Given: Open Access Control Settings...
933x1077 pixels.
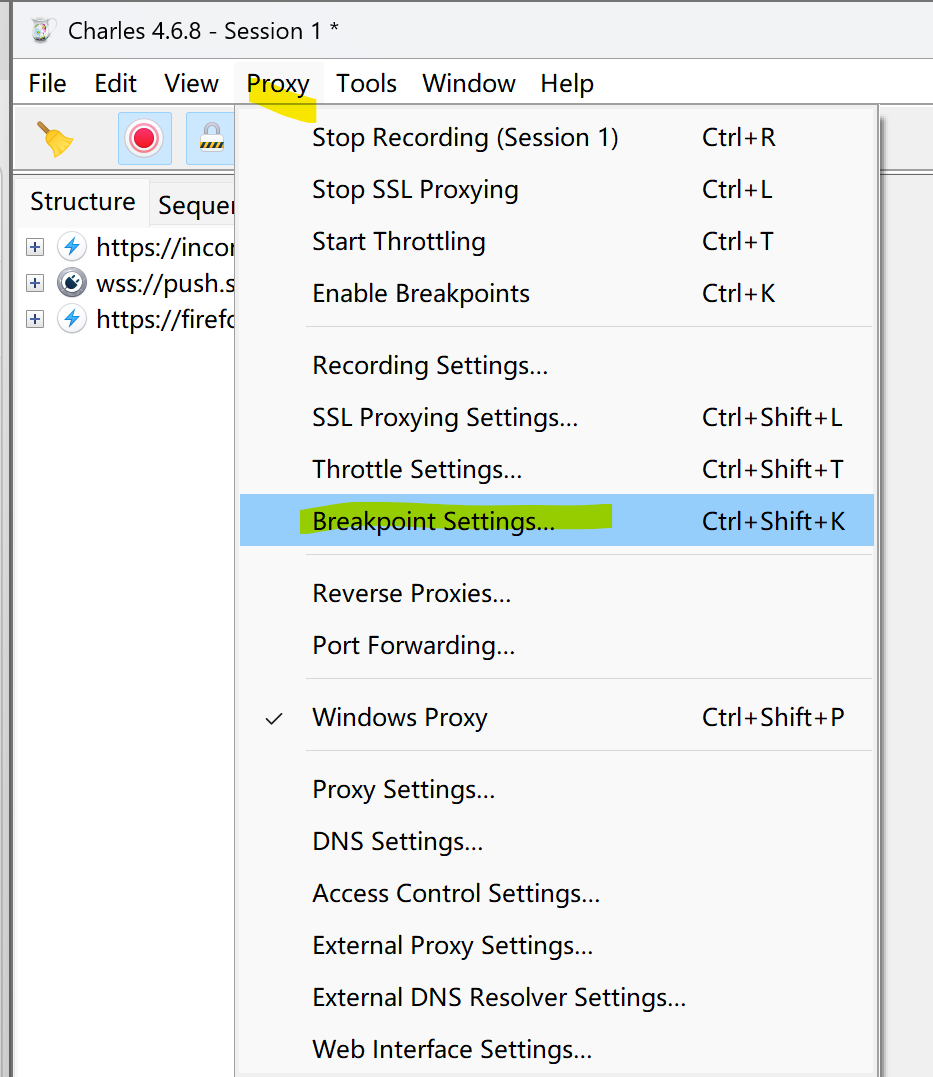Looking at the screenshot, I should [x=557, y=894].
